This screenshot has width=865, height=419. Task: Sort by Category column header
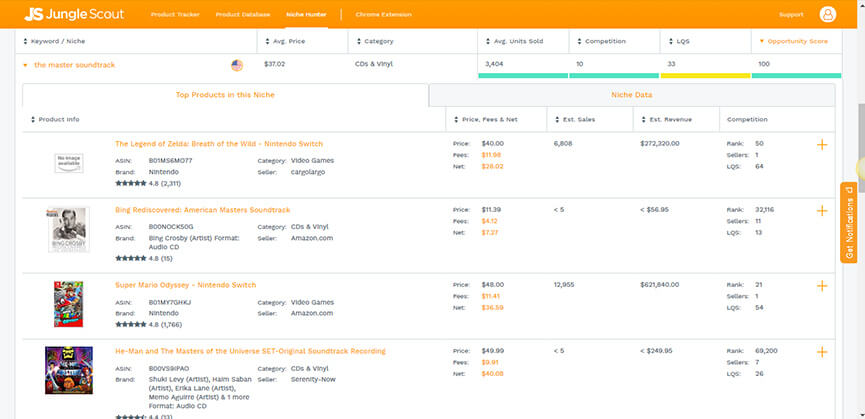coord(375,41)
